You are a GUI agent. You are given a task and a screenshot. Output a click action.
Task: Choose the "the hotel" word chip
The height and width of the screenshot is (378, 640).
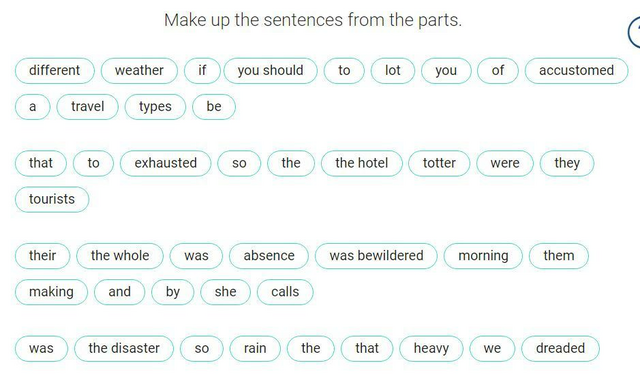coord(362,163)
